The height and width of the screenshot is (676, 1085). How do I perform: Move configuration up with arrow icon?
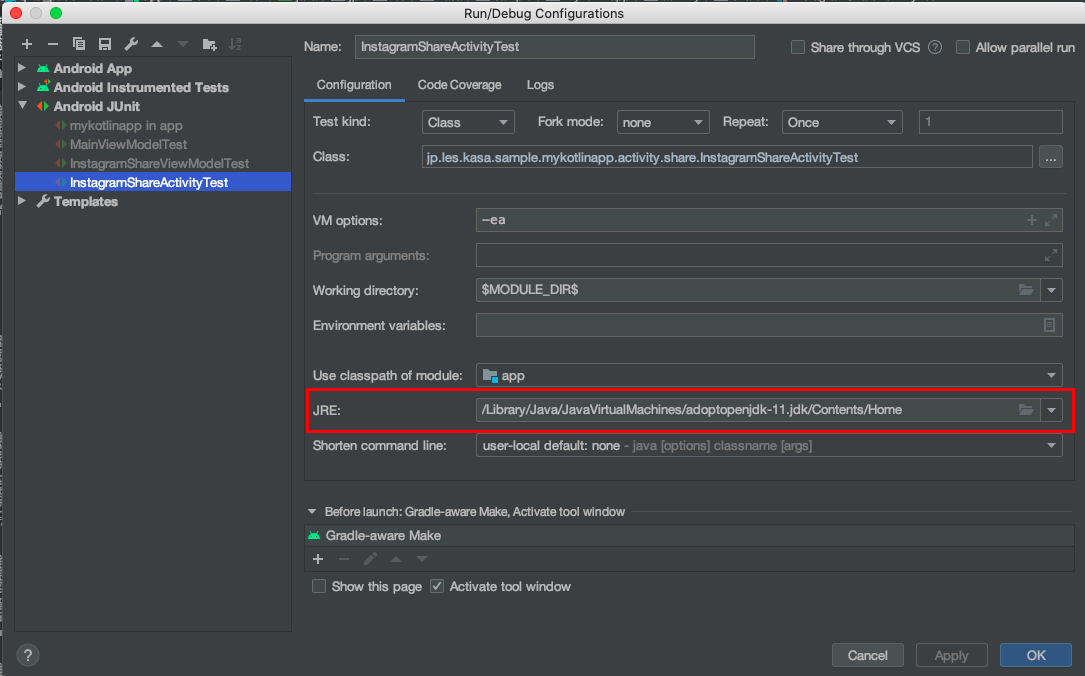click(x=157, y=44)
